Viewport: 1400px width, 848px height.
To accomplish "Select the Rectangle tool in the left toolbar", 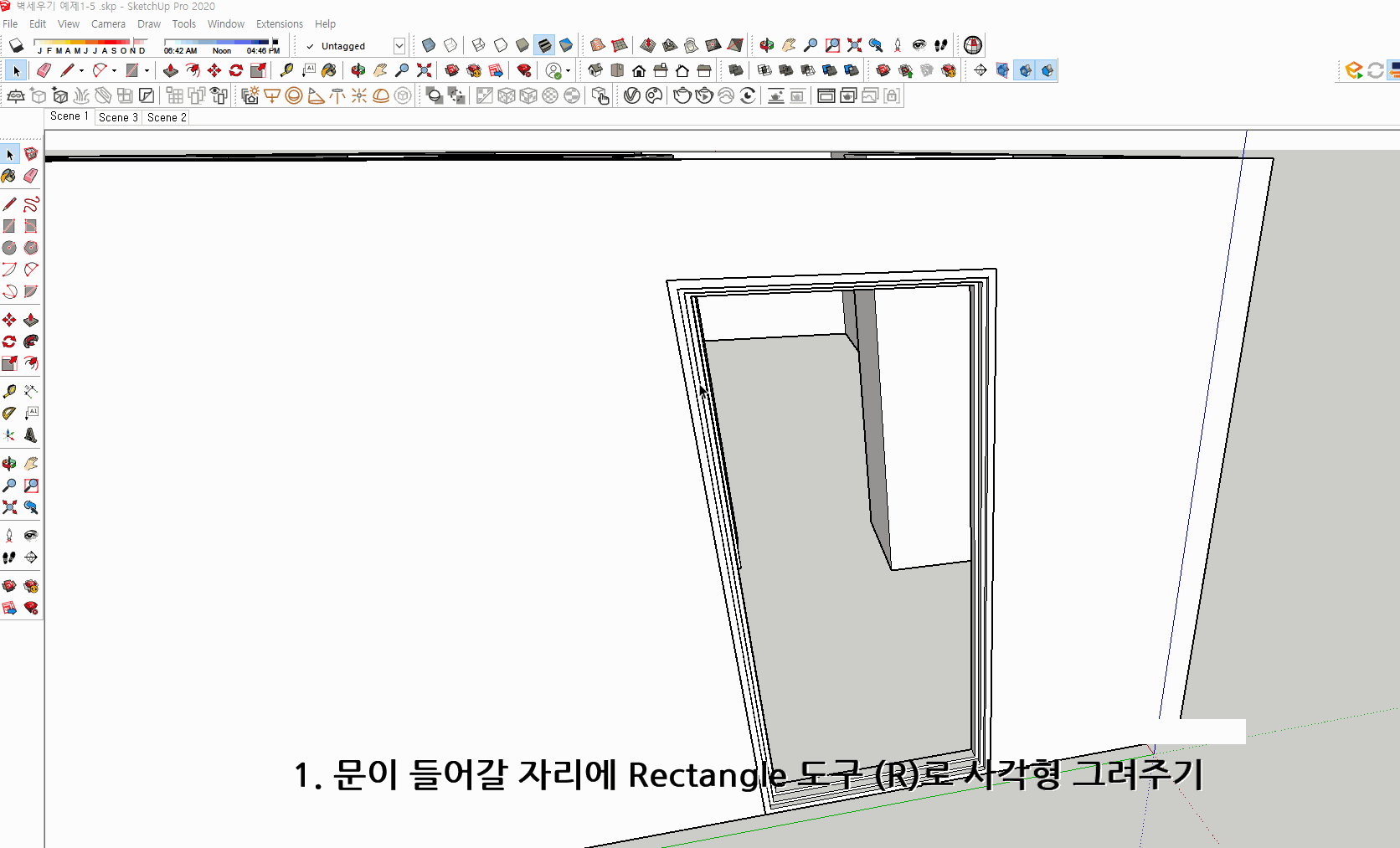I will [10, 226].
